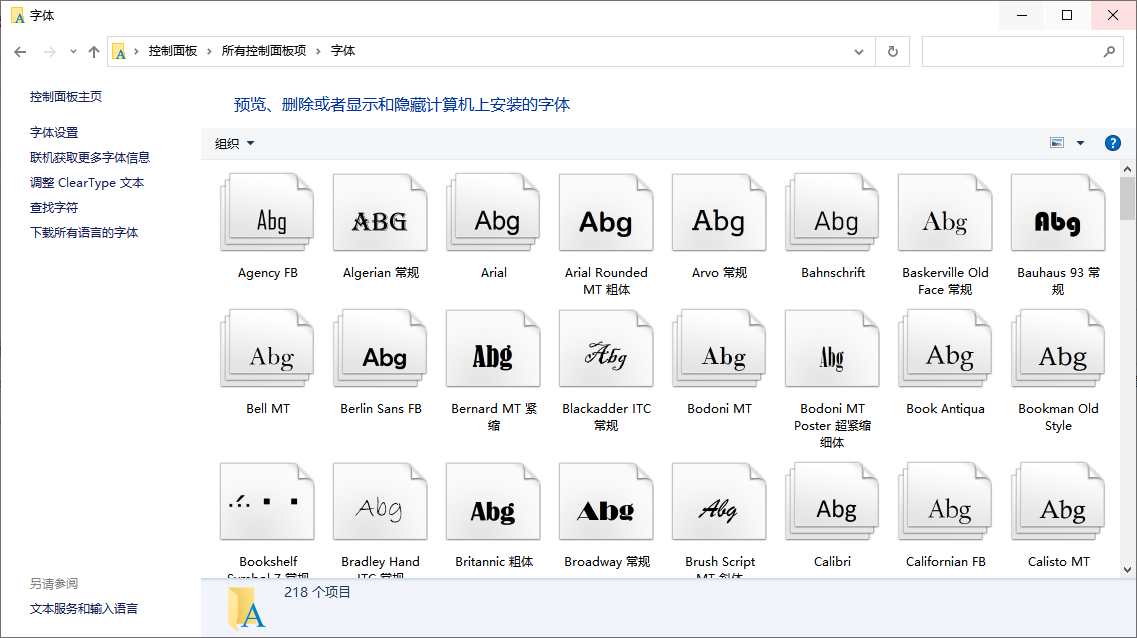The height and width of the screenshot is (638, 1137).
Task: Expand the chevron after the address bar folder icon
Action: point(136,51)
